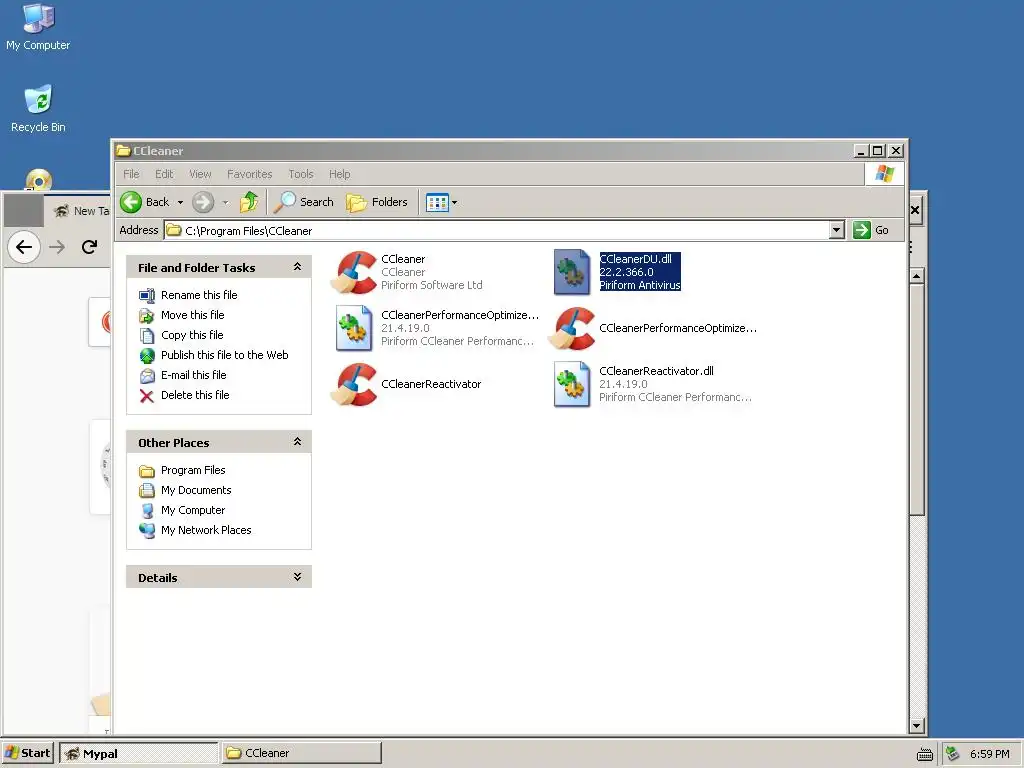Screen dimensions: 1024x768
Task: Click E-mail this file
Action: [193, 375]
